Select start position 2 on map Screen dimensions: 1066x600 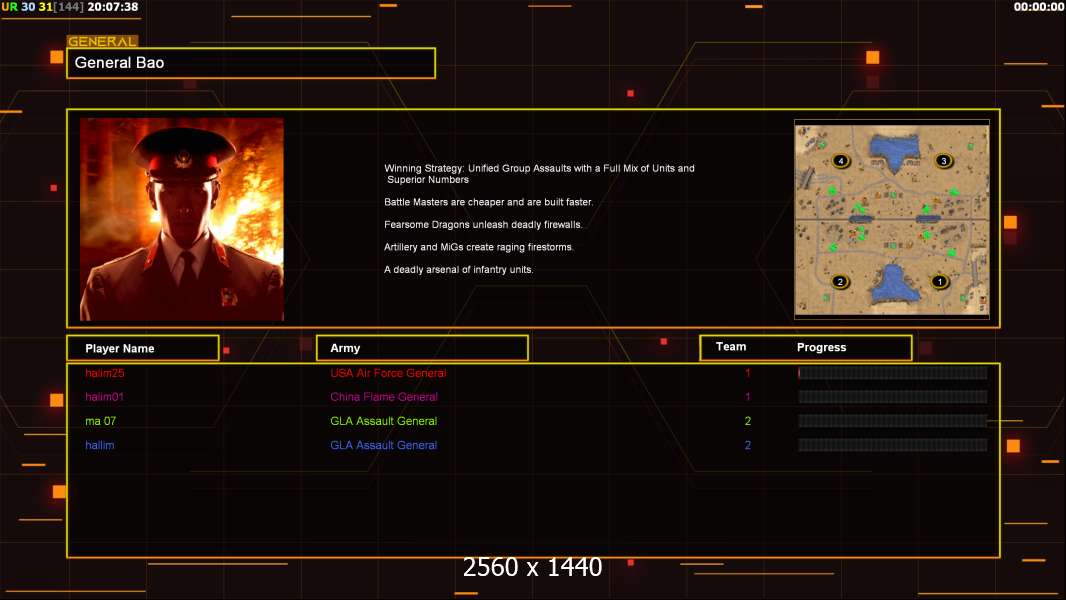840,281
